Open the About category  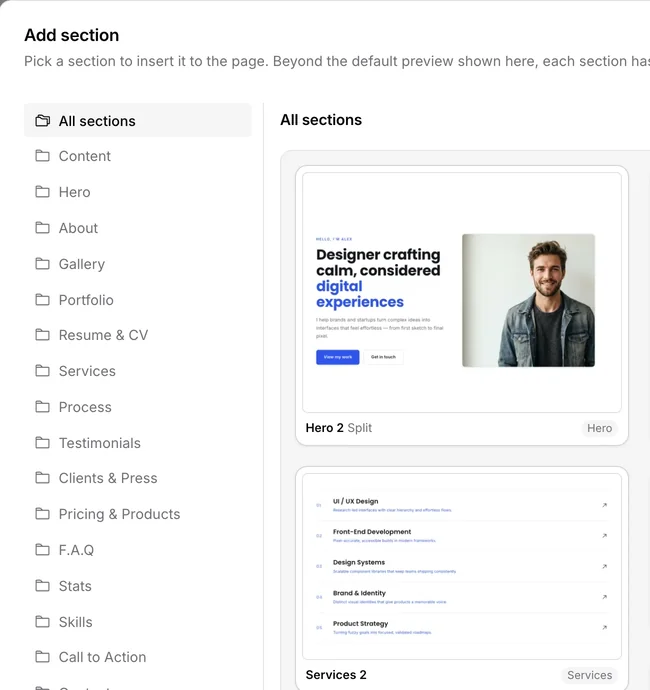pyautogui.click(x=137, y=228)
